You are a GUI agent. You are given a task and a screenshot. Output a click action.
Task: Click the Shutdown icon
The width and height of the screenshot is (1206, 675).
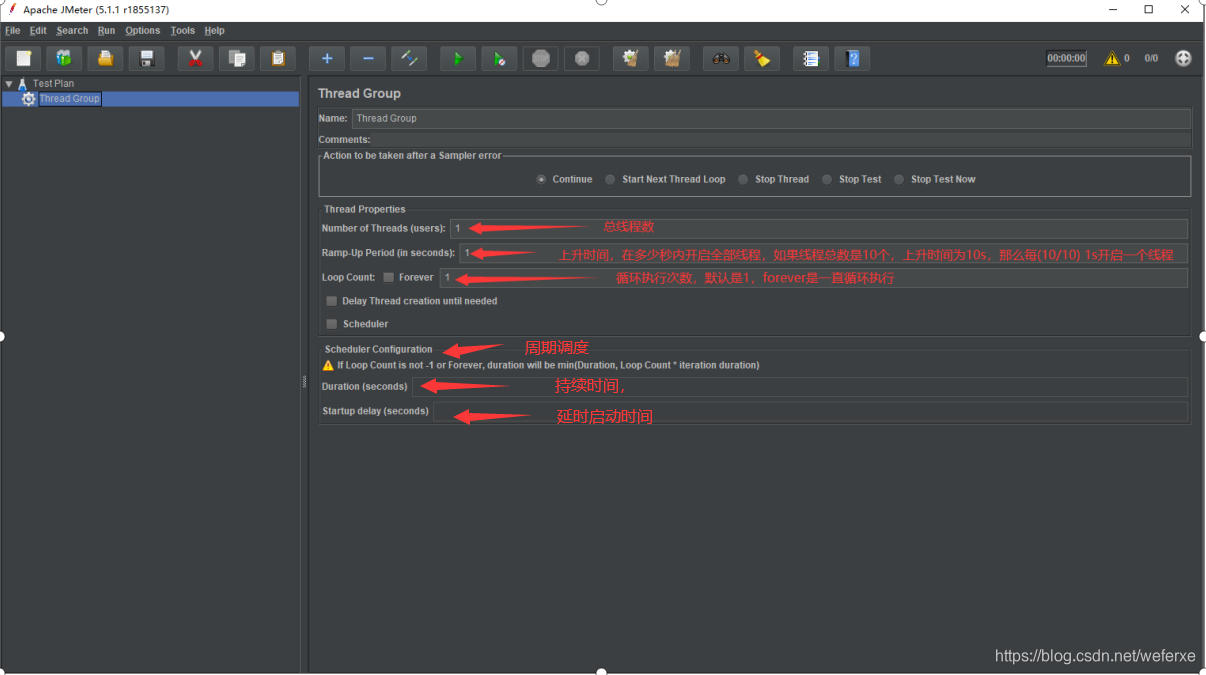[582, 58]
